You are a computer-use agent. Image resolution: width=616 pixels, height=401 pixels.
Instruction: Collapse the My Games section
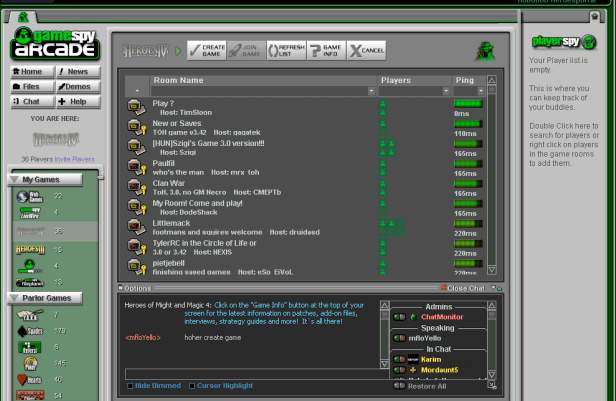click(15, 179)
